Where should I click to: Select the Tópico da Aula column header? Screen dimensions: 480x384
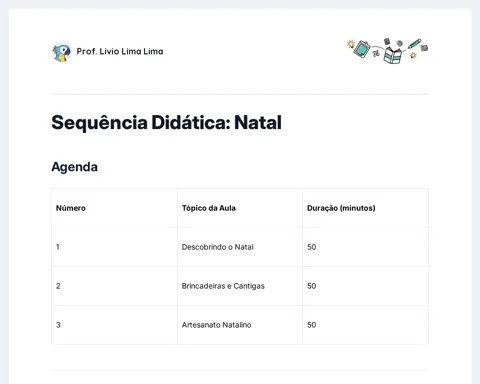coord(209,208)
